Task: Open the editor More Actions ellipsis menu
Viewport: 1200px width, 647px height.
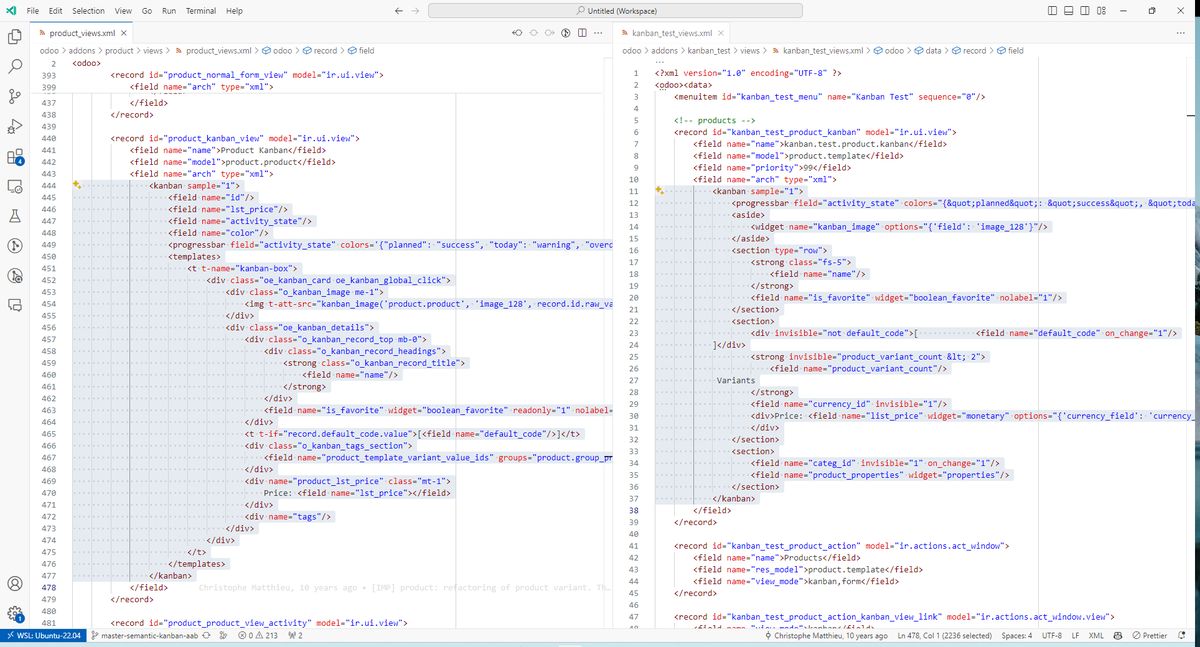Action: 598,33
